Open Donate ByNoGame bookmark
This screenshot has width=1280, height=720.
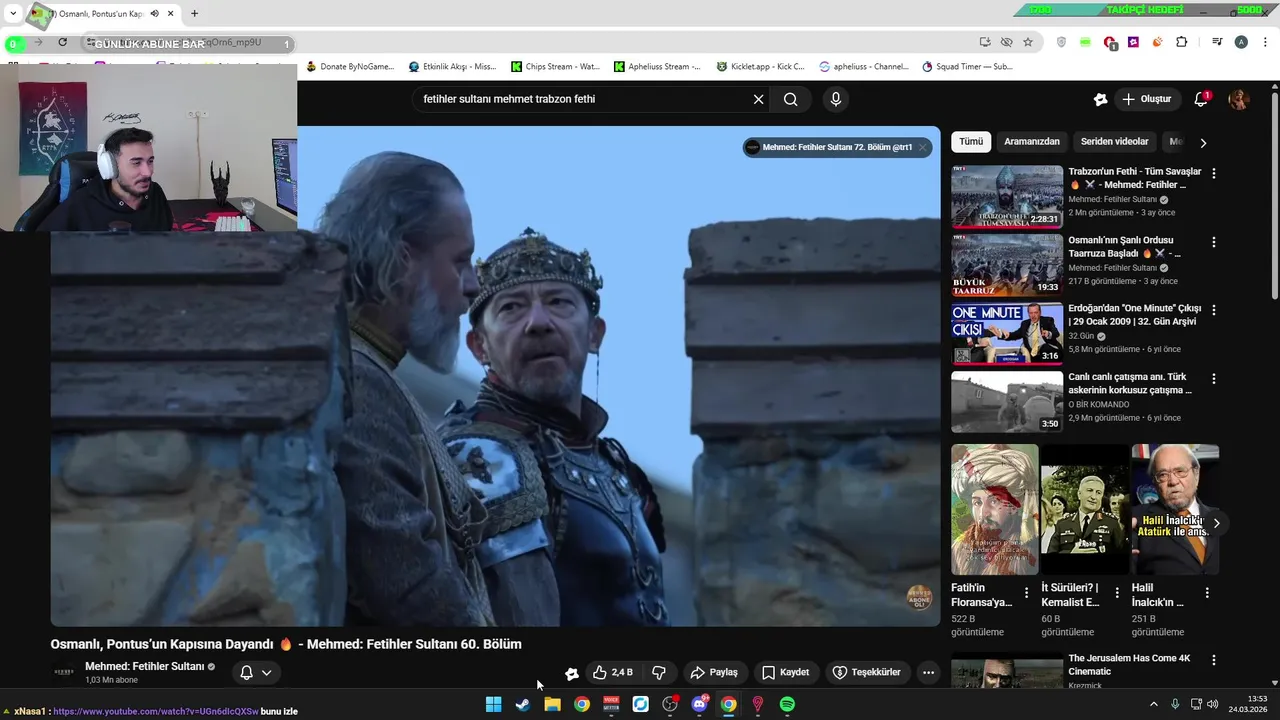[350, 67]
